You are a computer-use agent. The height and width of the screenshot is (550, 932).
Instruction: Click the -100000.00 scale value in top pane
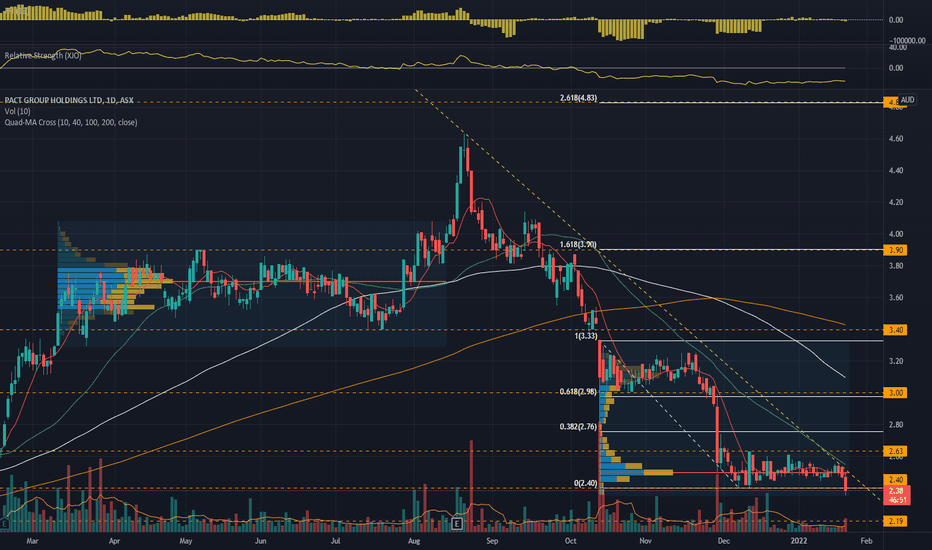point(906,40)
